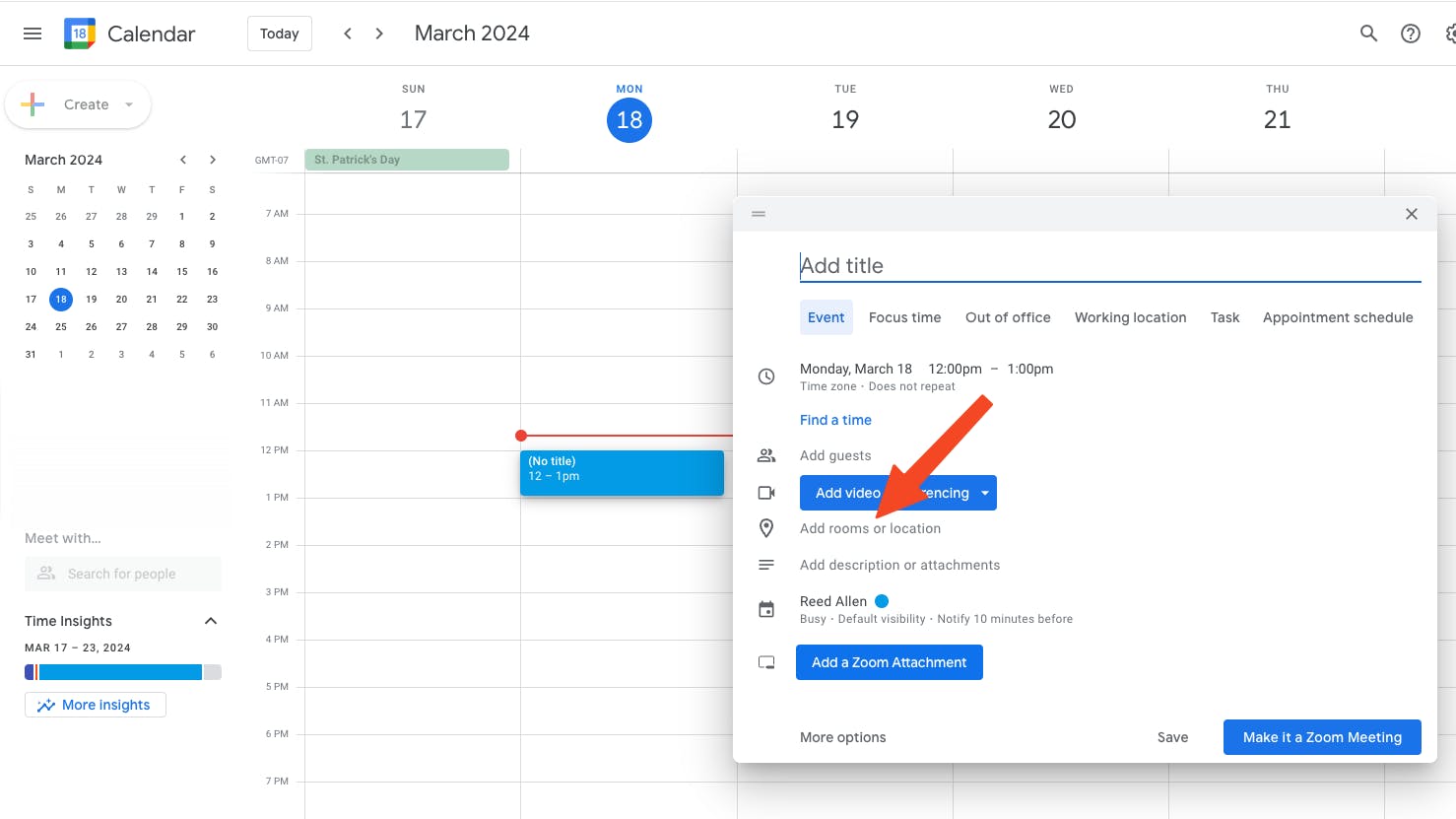Save the new event
Screen dimensions: 1456x819
click(x=1173, y=737)
